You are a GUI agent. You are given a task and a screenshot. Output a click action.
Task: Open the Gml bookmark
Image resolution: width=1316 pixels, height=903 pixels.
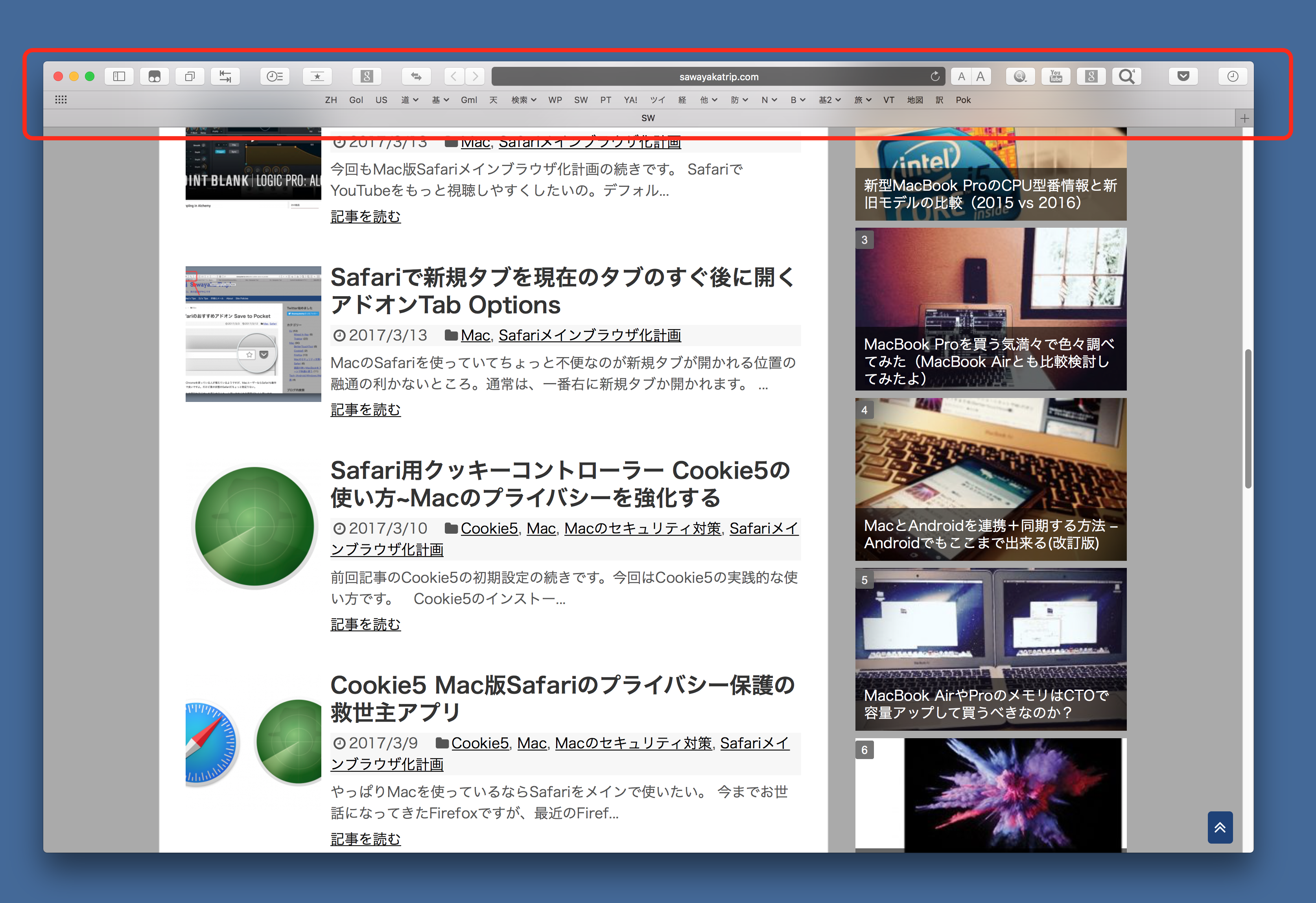[469, 100]
